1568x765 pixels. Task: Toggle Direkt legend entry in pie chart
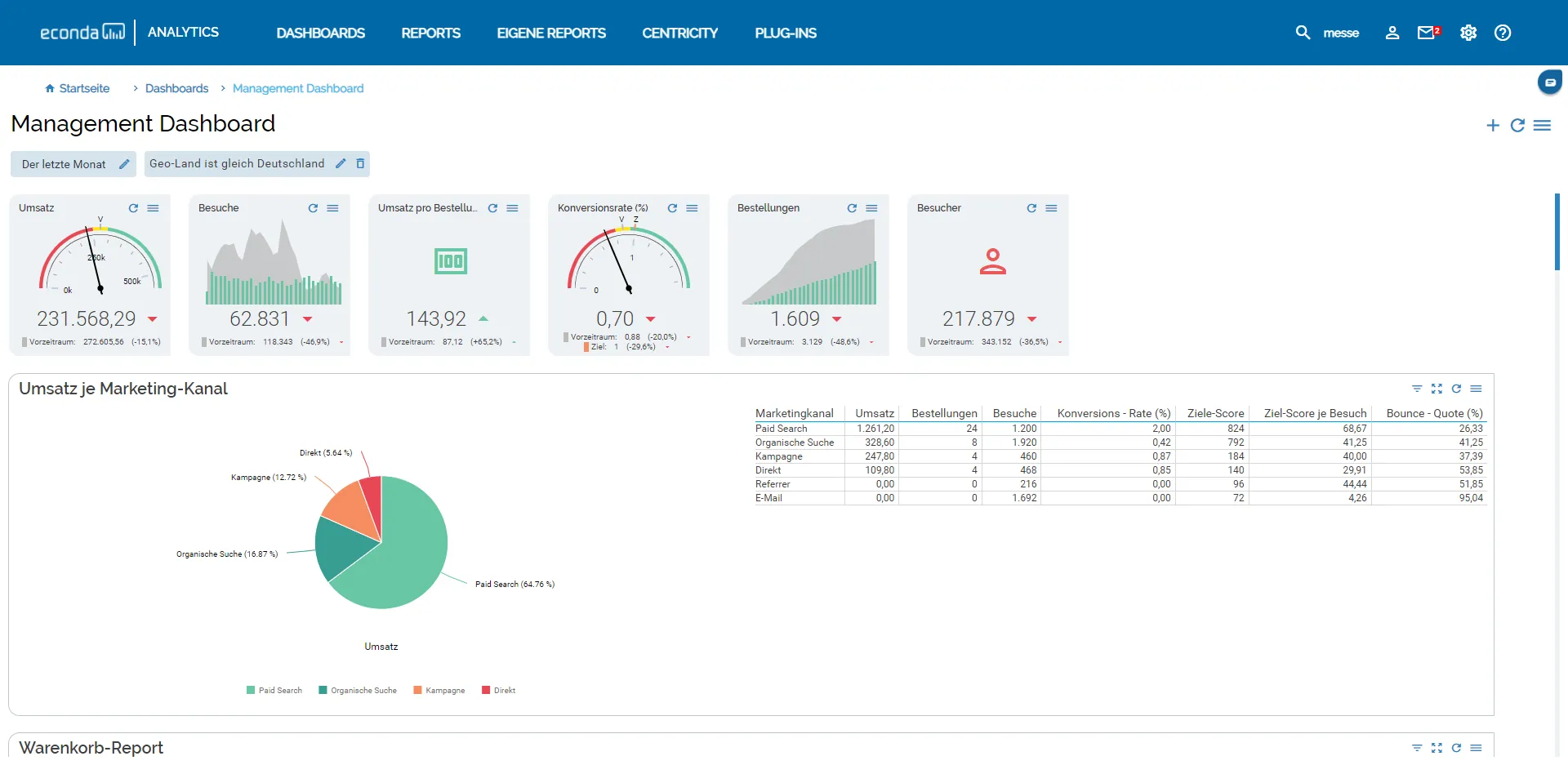(x=499, y=691)
